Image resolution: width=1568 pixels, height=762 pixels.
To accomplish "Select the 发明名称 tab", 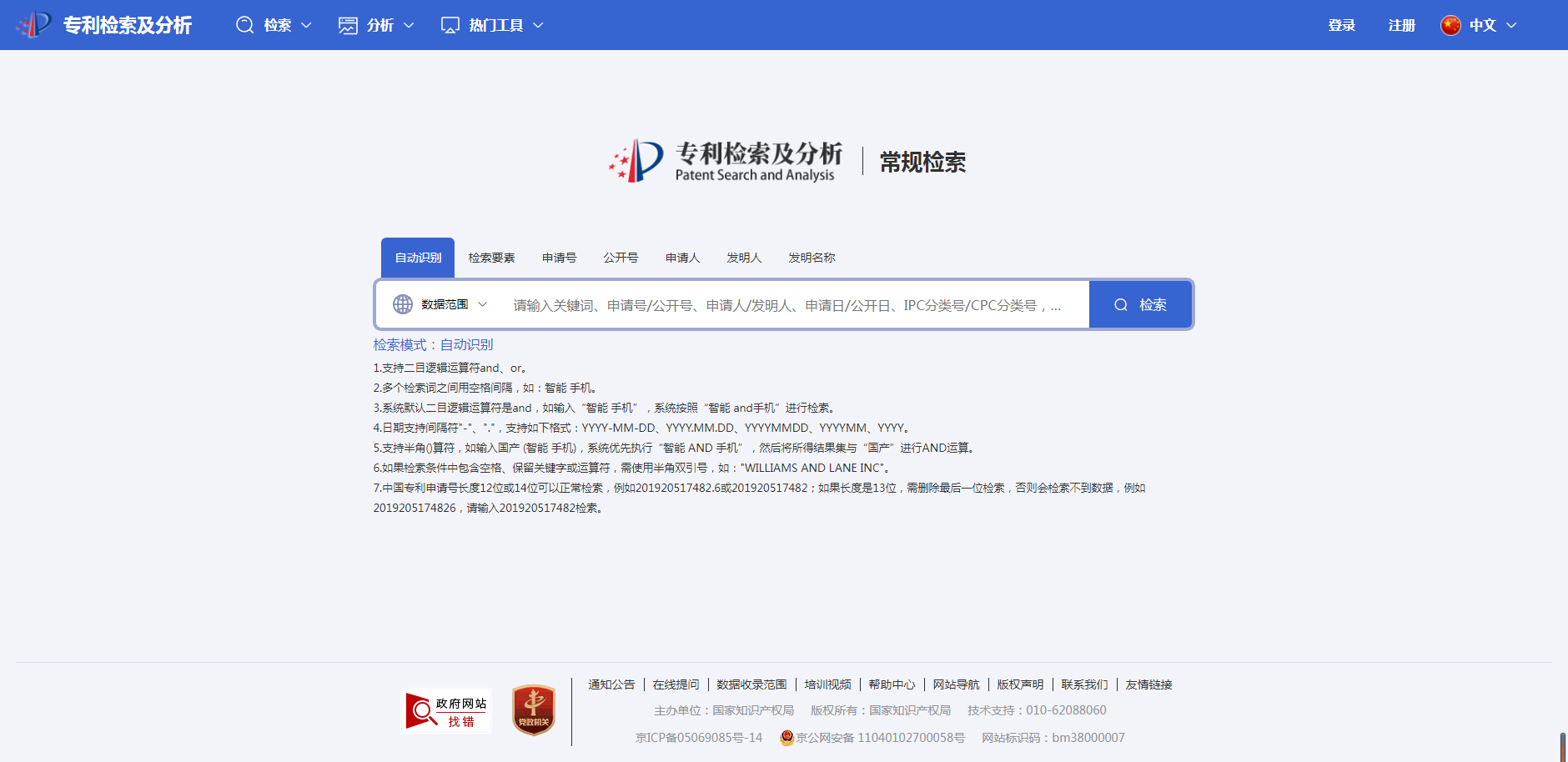I will click(812, 258).
